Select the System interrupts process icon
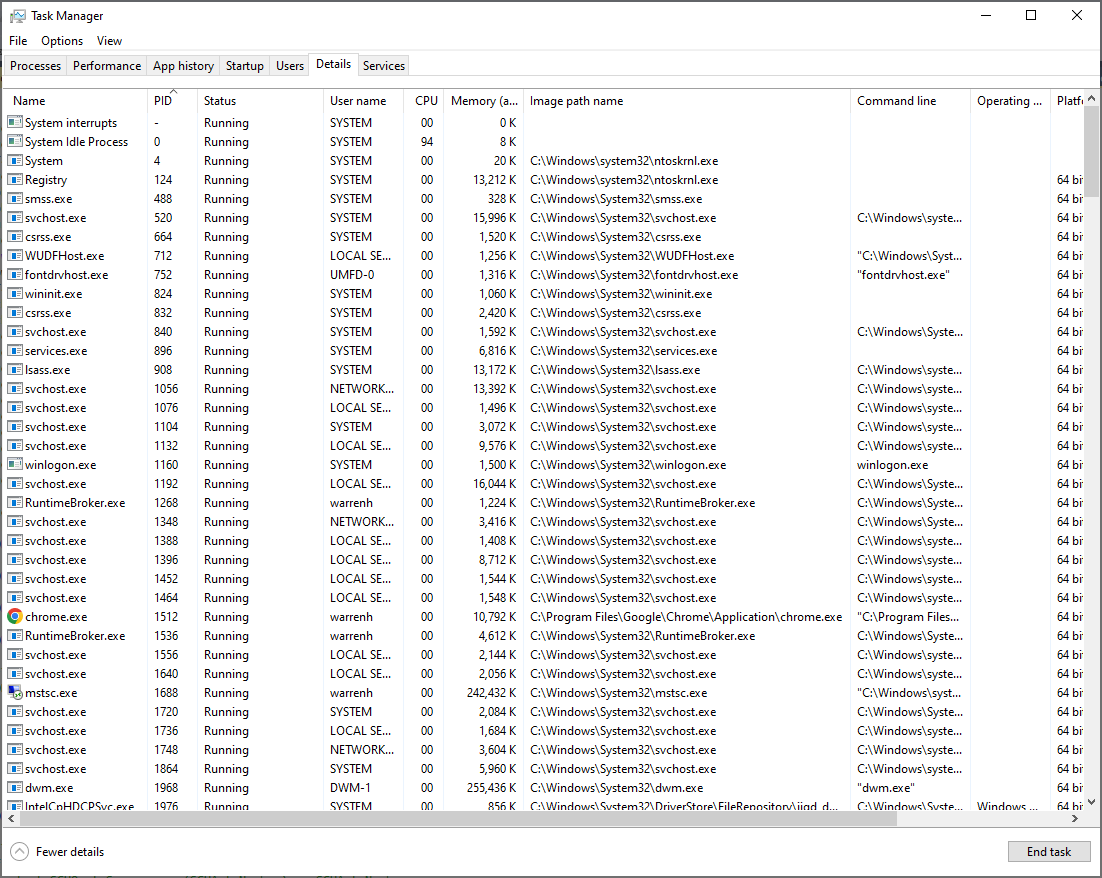Screen dimensions: 1102x878 (15, 122)
